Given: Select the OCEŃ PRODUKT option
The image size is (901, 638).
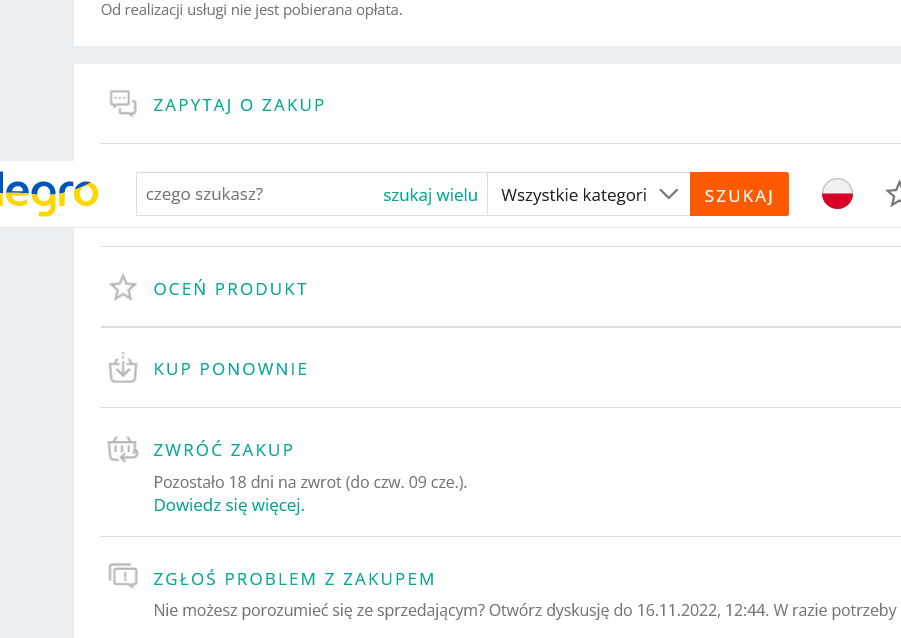Looking at the screenshot, I should (x=230, y=289).
